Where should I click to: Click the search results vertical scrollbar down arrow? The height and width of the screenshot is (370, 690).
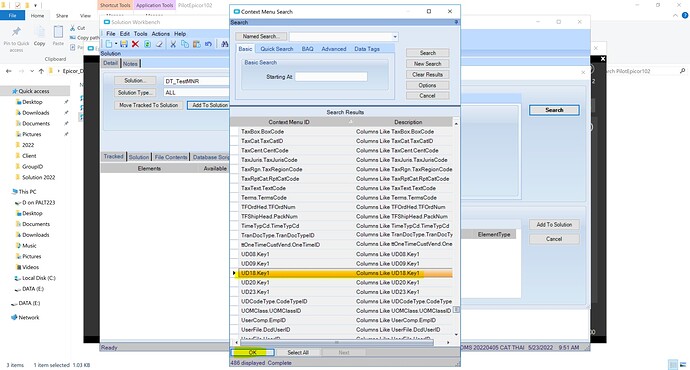[456, 335]
